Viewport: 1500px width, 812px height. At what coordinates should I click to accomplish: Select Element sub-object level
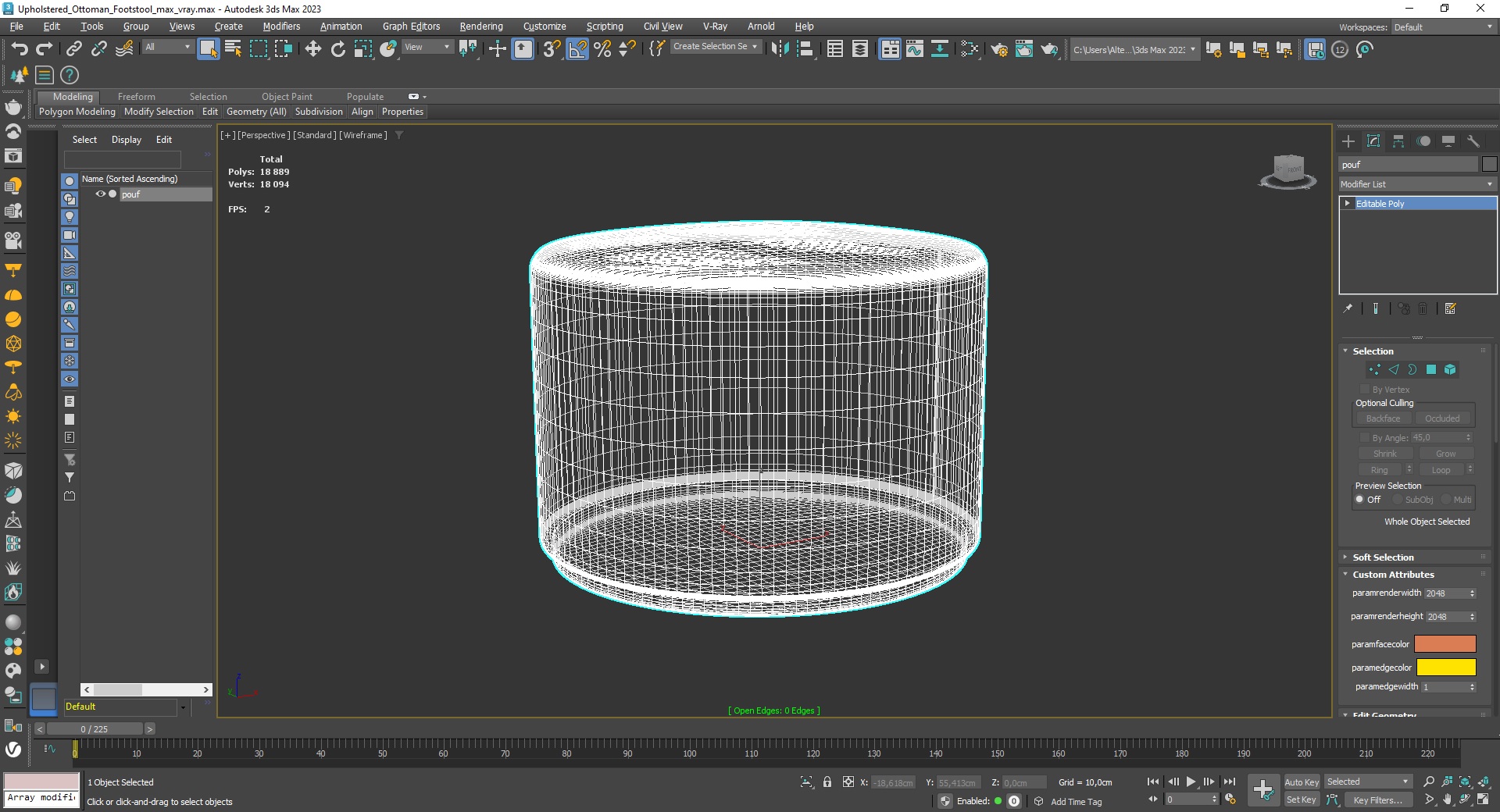click(x=1450, y=369)
